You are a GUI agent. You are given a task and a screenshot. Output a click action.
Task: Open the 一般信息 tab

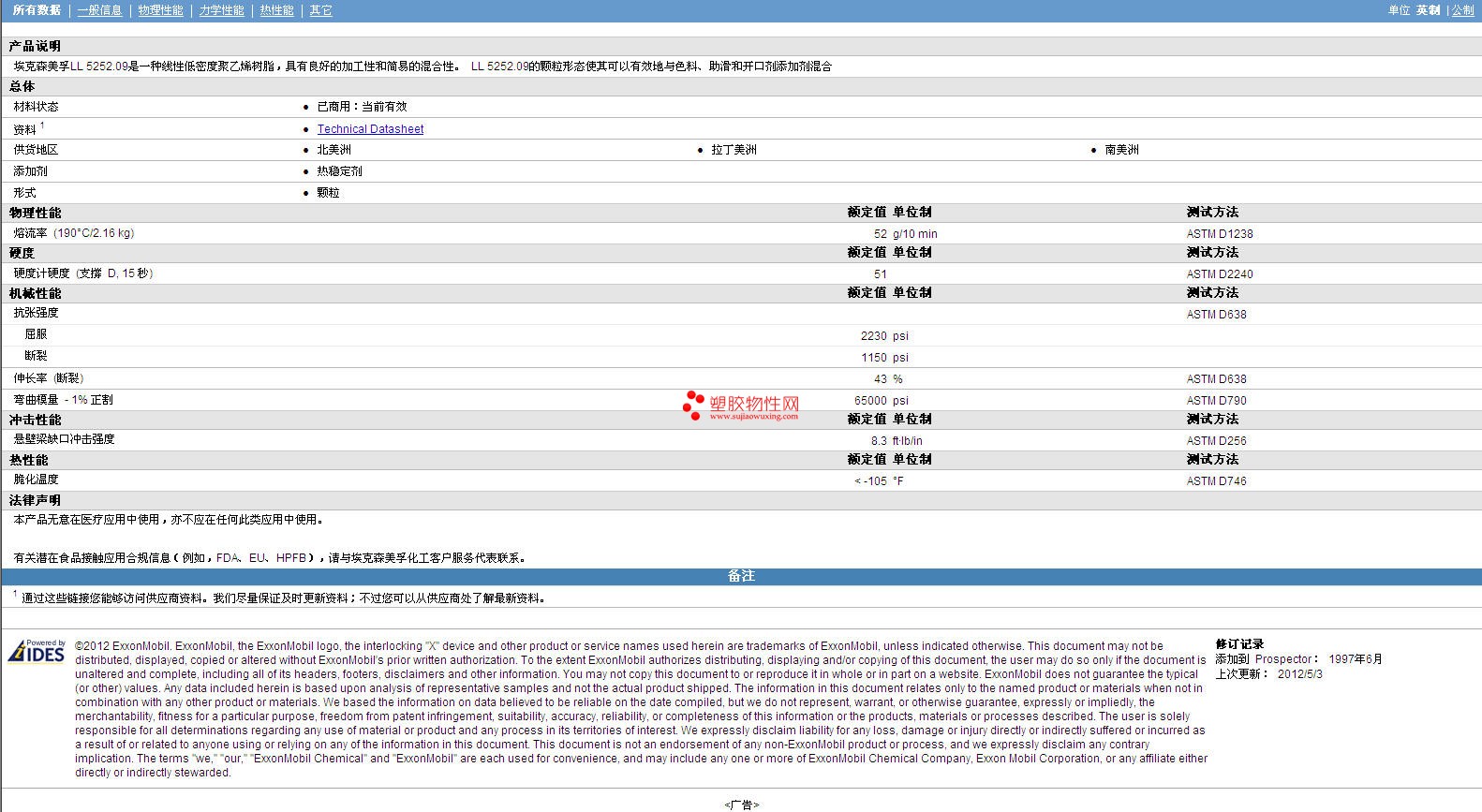pyautogui.click(x=99, y=10)
